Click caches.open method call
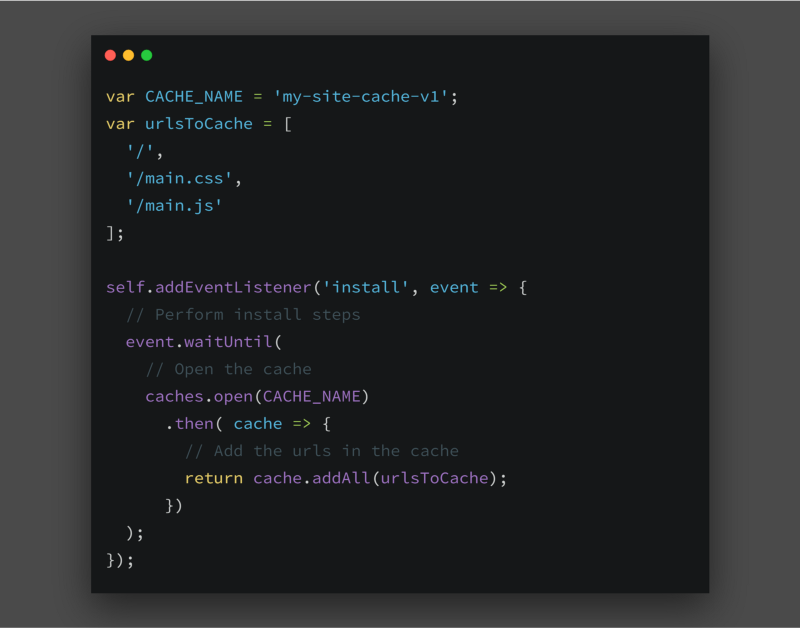Screen dimensions: 800x628 199,396
